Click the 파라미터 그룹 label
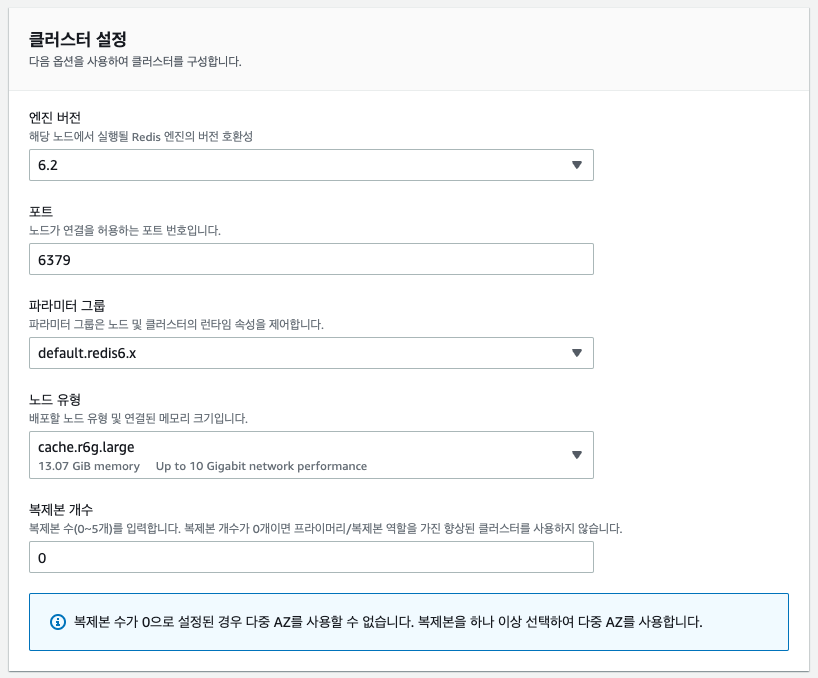Image resolution: width=818 pixels, height=678 pixels. [x=67, y=305]
